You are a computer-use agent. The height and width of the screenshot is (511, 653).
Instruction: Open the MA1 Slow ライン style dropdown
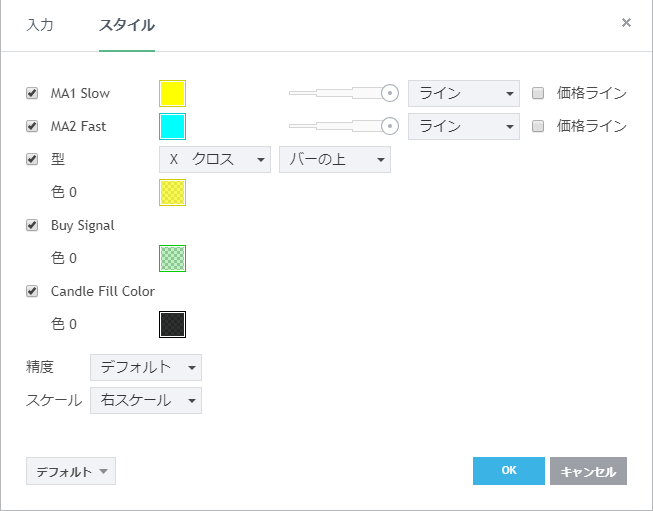[x=463, y=93]
